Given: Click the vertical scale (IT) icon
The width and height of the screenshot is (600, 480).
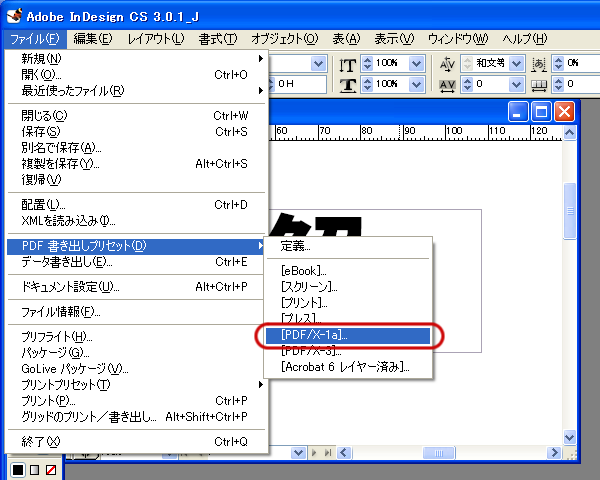Looking at the screenshot, I should click(347, 65).
